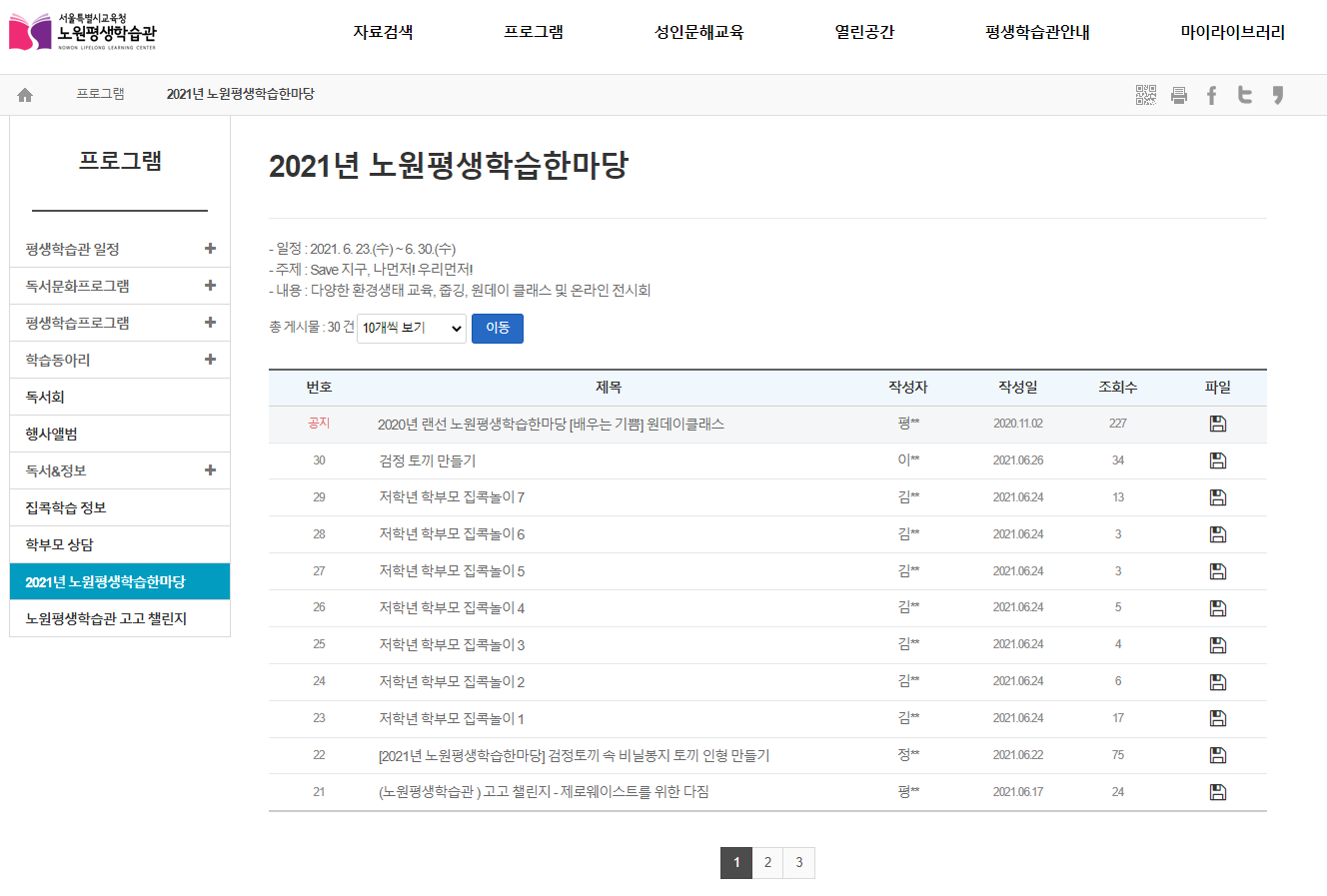1327x896 pixels.
Task: Click the file icon on post 22
Action: point(1217,755)
